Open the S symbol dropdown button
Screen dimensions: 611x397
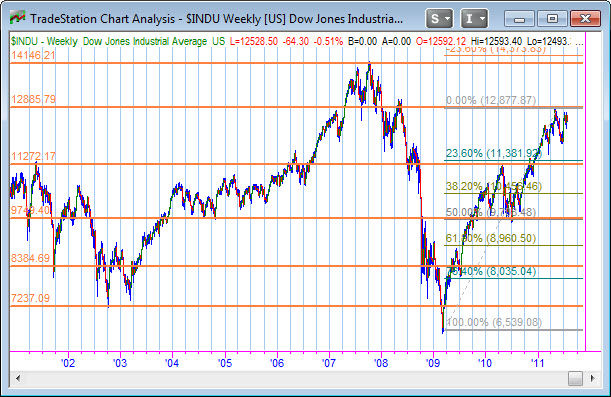coord(439,18)
